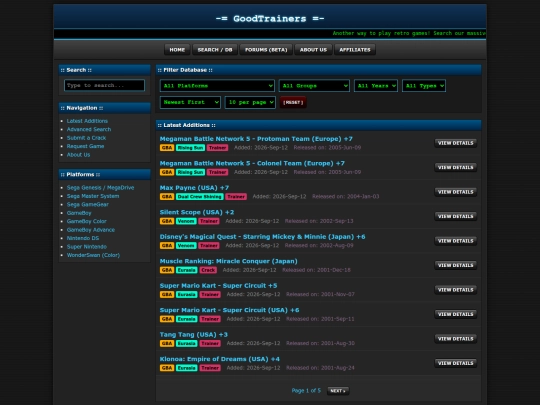Open the AFFILIATES menu item
This screenshot has height=405, width=540.
click(x=355, y=50)
